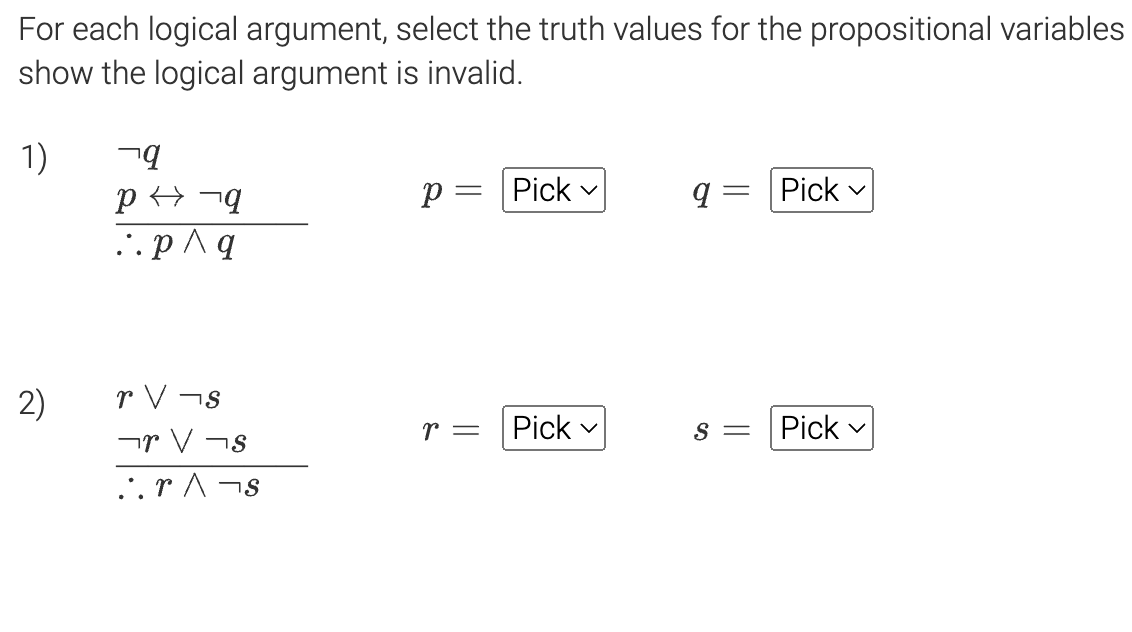Open the Pick dropdown for variable s
Viewport: 1132px width, 632px height.
tap(821, 428)
